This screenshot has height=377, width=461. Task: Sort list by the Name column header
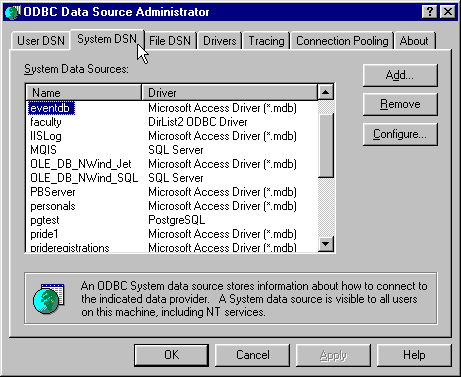pyautogui.click(x=83, y=93)
